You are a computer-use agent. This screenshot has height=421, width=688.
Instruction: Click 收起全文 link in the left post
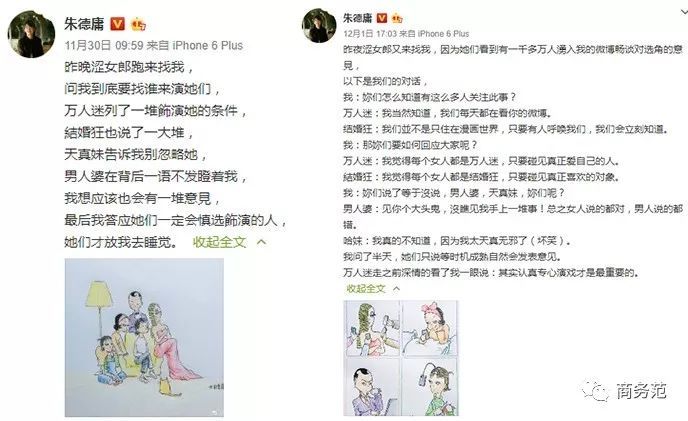coord(219,242)
